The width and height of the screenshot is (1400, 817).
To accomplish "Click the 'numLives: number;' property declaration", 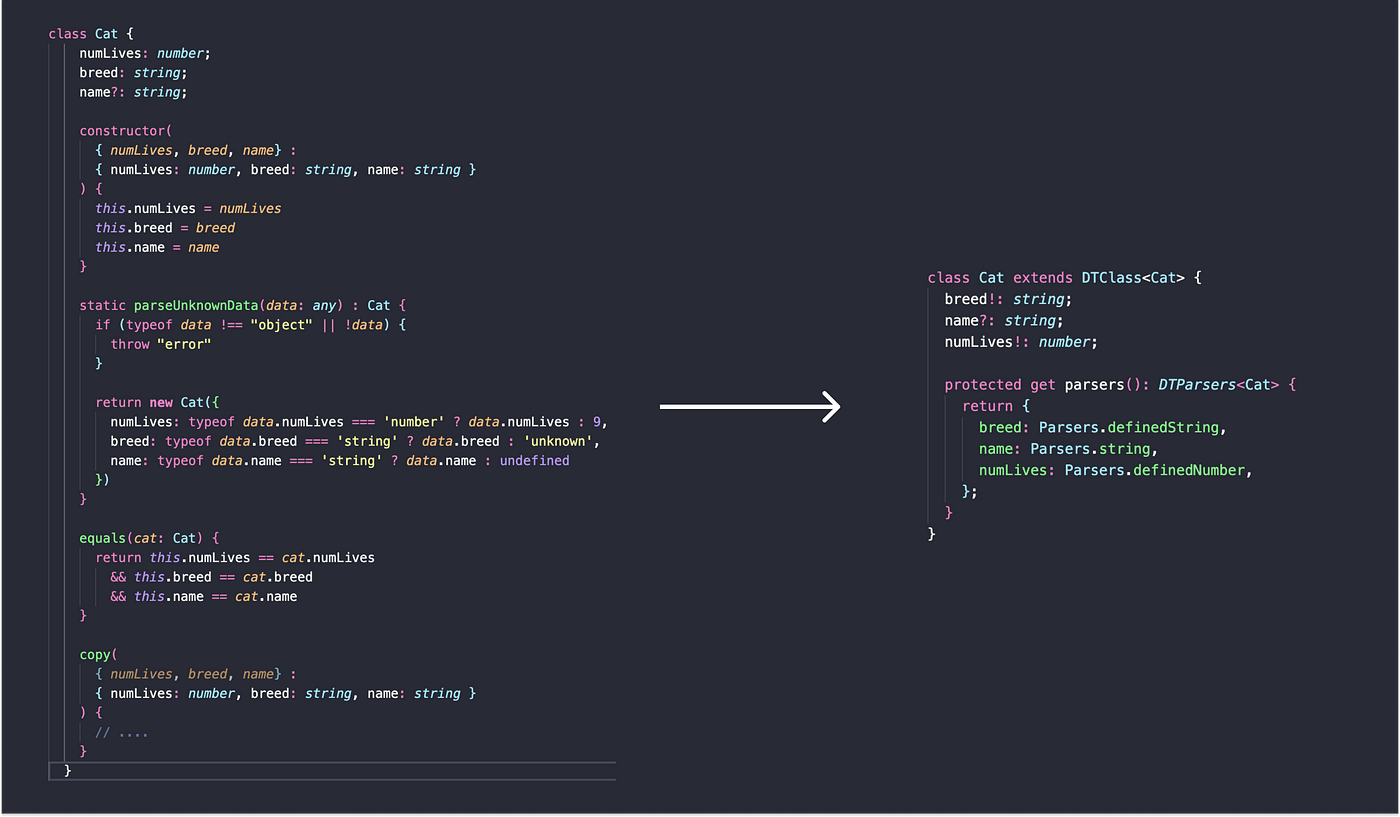I will coord(145,53).
